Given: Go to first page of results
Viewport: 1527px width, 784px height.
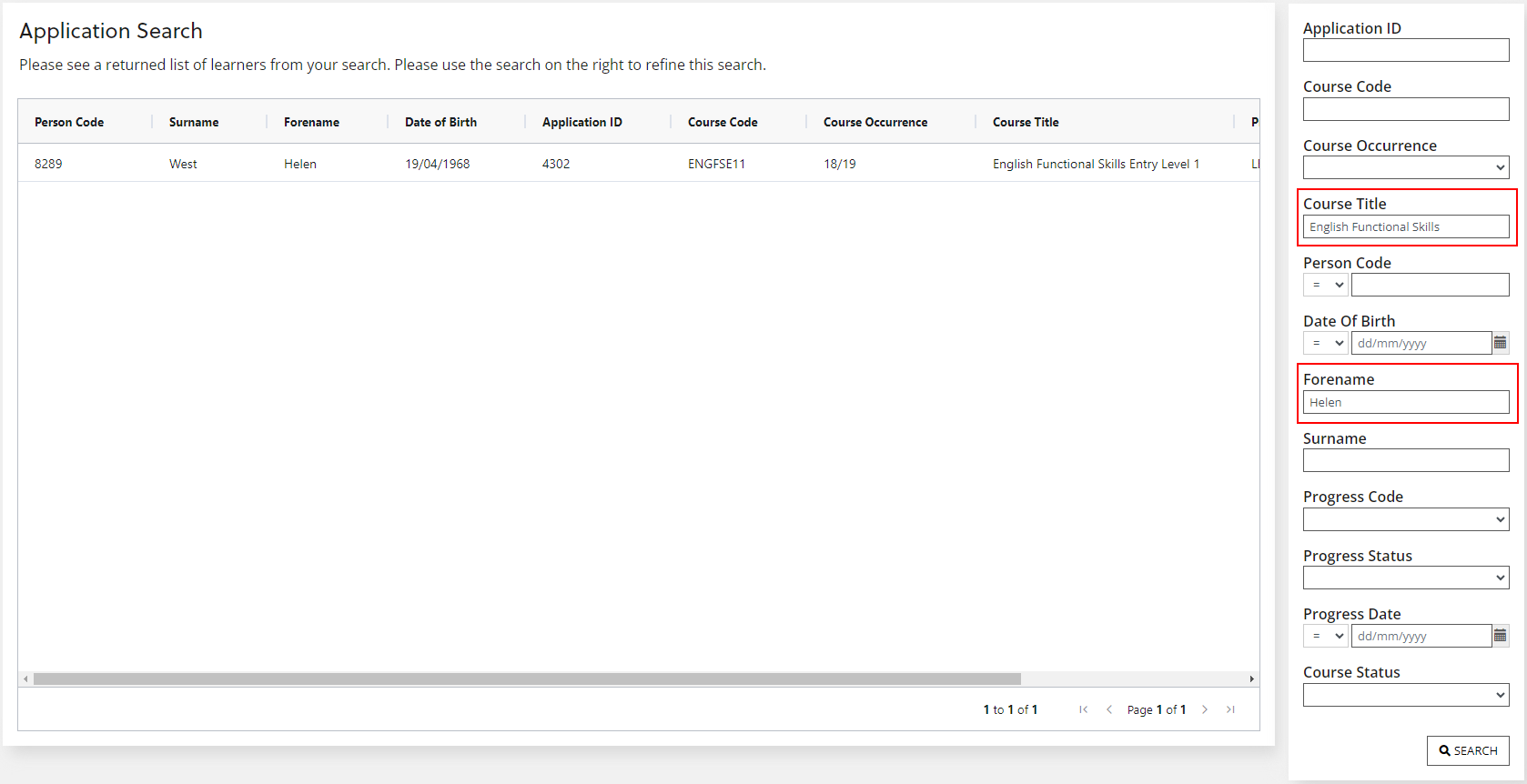Looking at the screenshot, I should click(1083, 709).
